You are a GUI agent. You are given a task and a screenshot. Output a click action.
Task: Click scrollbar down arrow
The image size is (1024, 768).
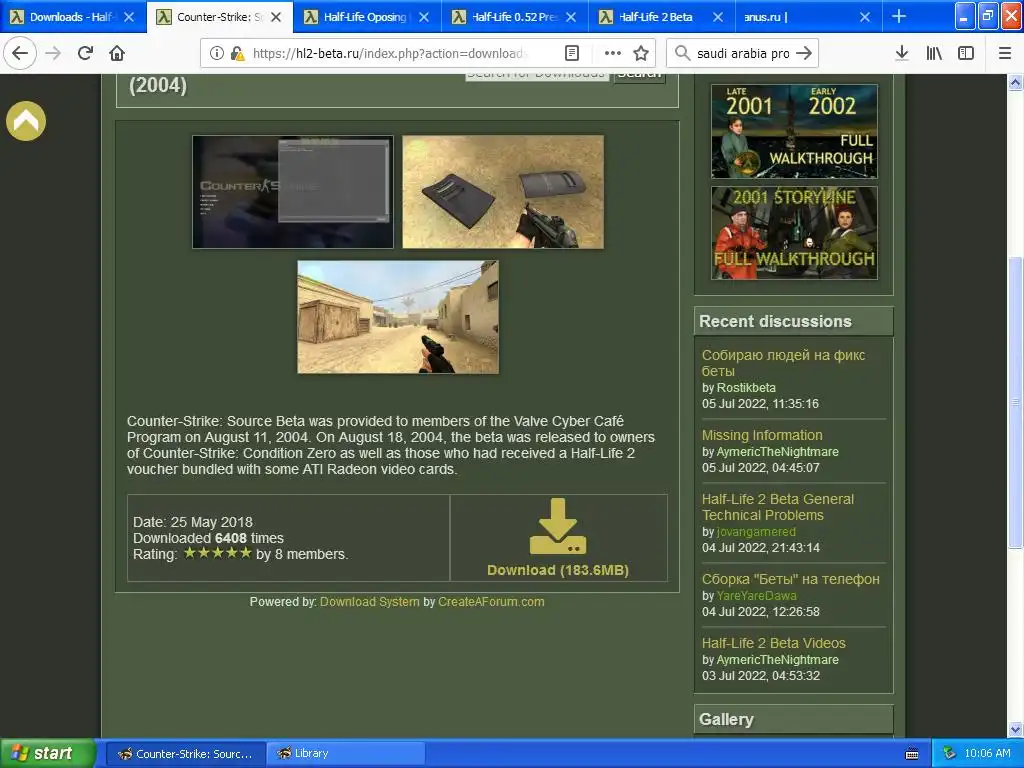pyautogui.click(x=1015, y=729)
